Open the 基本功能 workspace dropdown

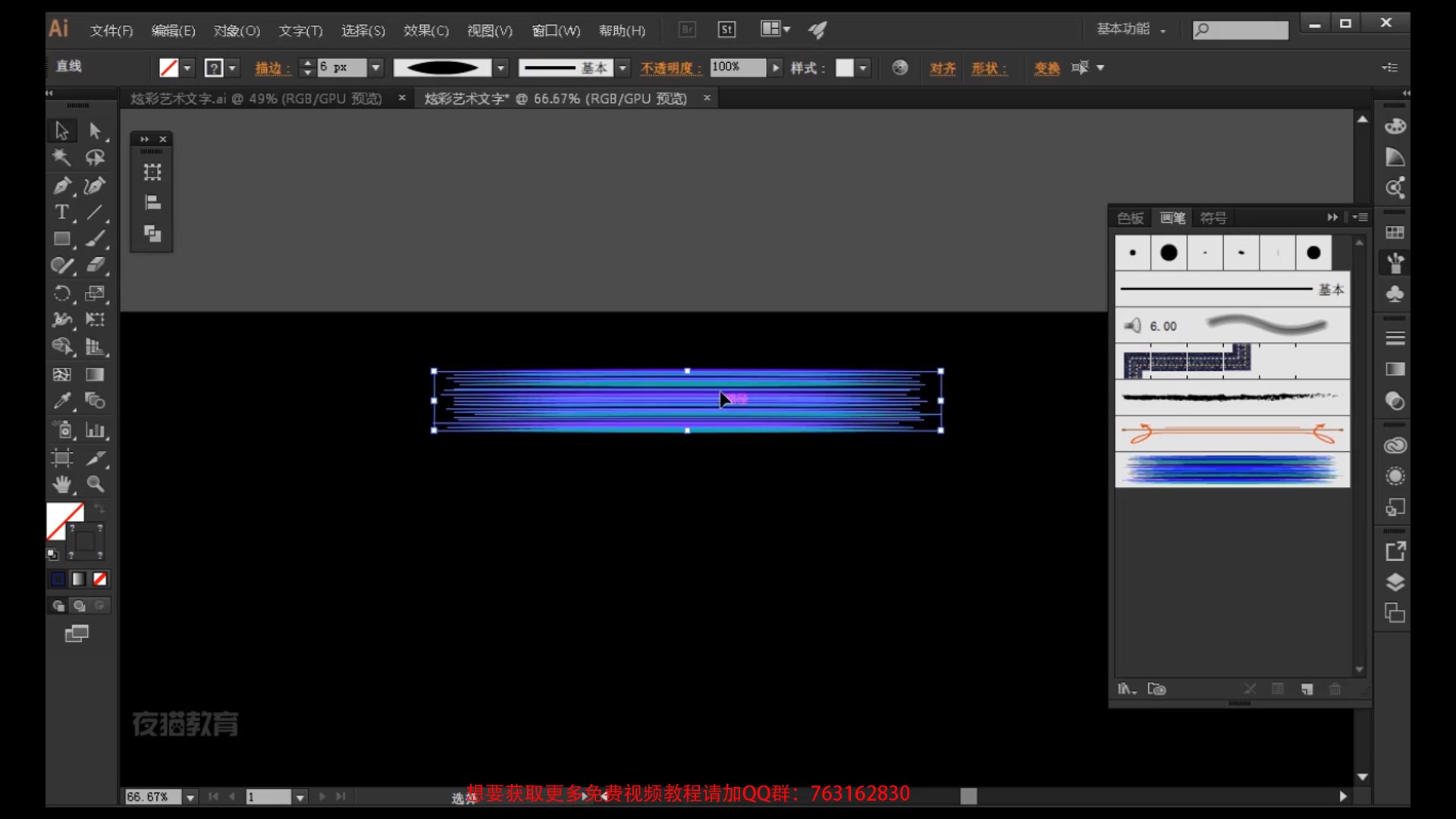[x=1131, y=29]
